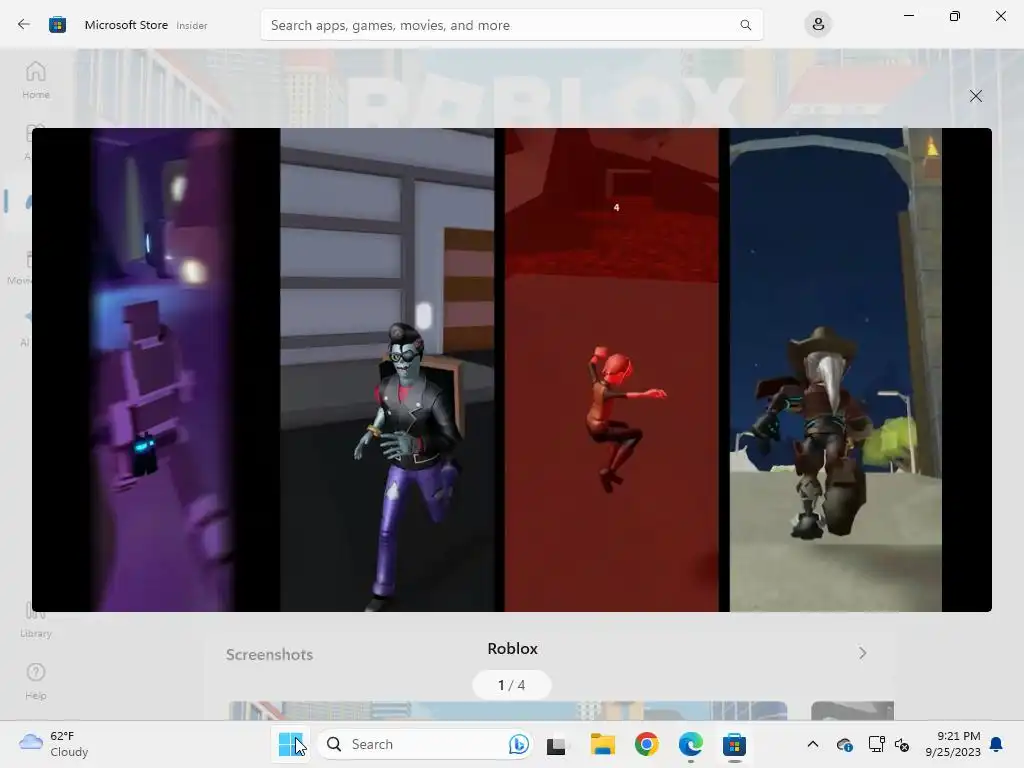This screenshot has width=1024, height=768.
Task: Go back using the back arrow
Action: coord(24,25)
